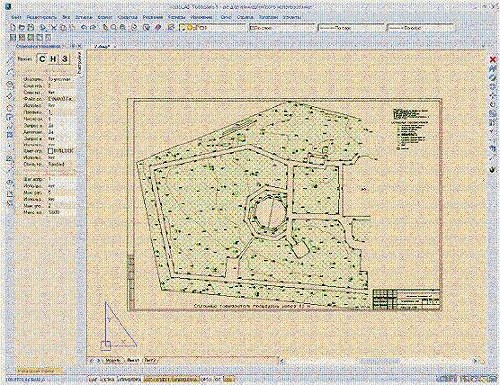Click the horizontal scrollbar below the drawing area
This screenshot has height=385, width=500.
(x=378, y=361)
